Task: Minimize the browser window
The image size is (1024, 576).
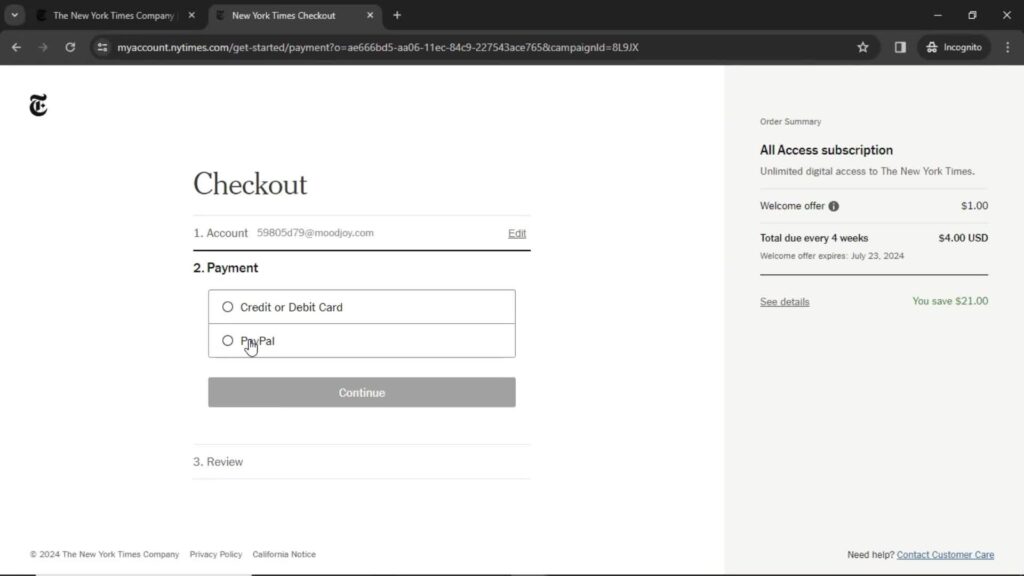Action: point(938,15)
